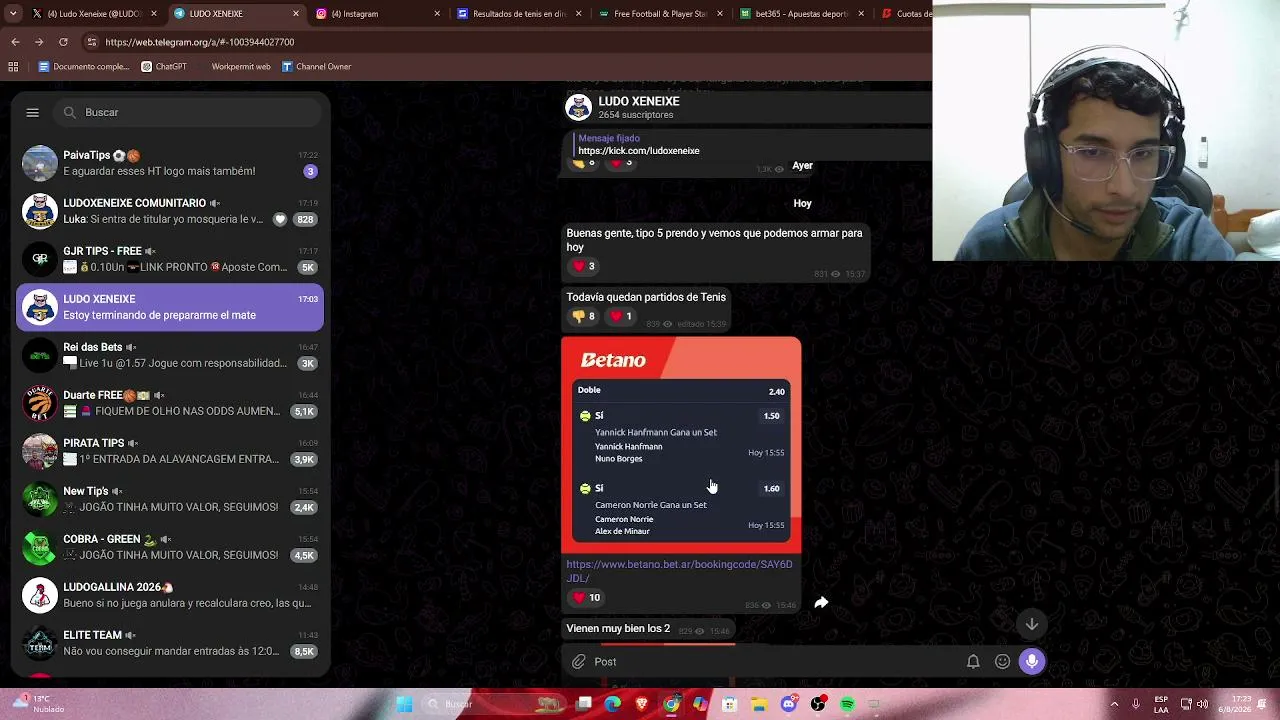The height and width of the screenshot is (720, 1280).
Task: Click the PaivaTips avatar
Action: (x=40, y=163)
